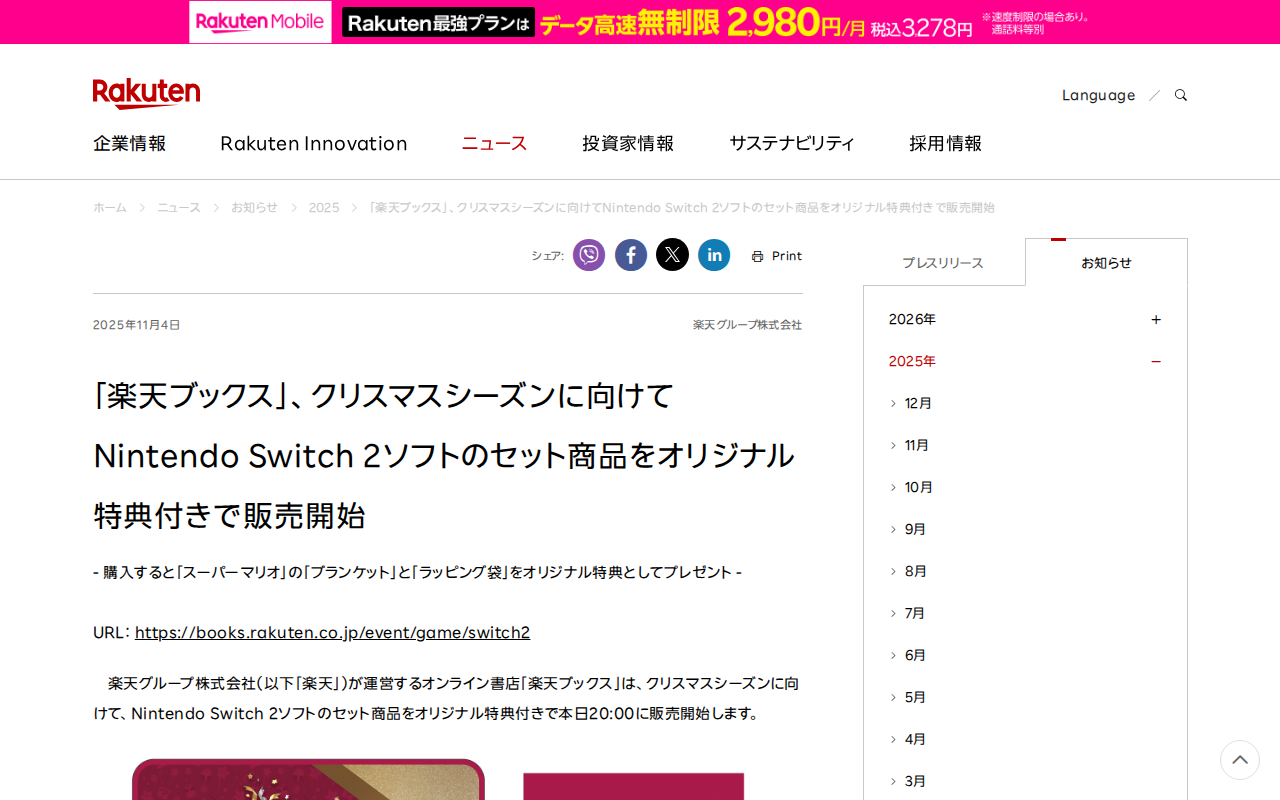Collapse the 2025年 archive list
This screenshot has height=800, width=1280.
point(1025,361)
